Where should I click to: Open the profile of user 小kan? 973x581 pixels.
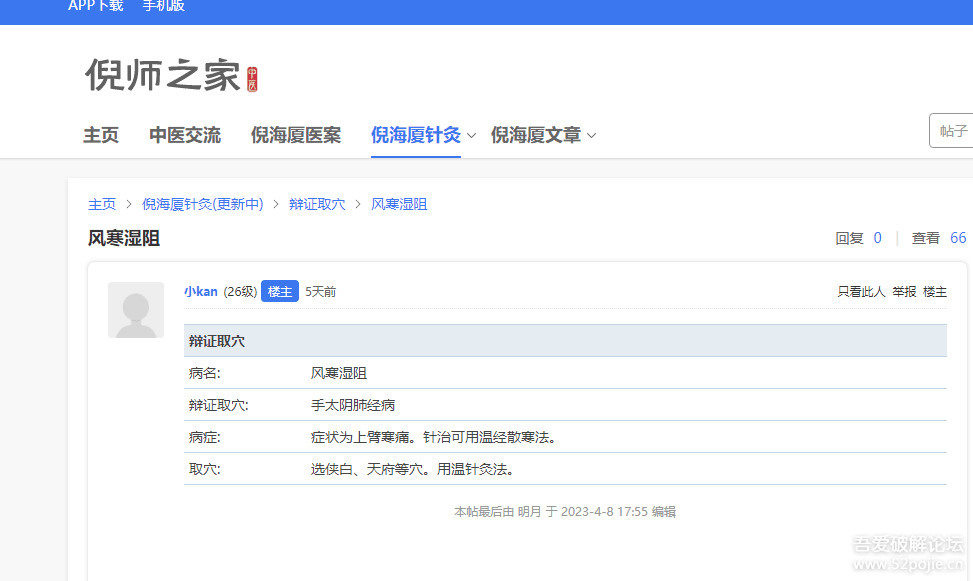coord(200,292)
